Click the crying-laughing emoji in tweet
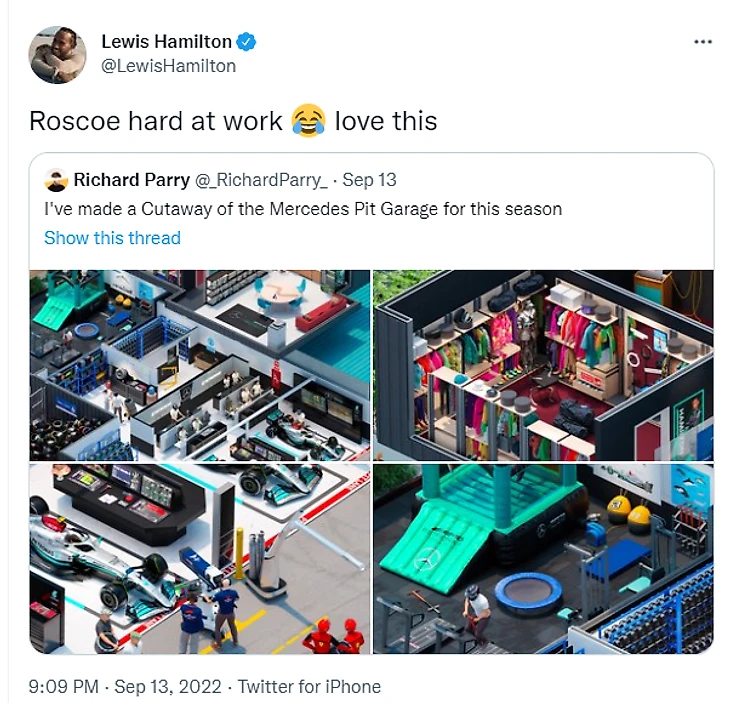This screenshot has height=703, width=730. click(x=308, y=121)
